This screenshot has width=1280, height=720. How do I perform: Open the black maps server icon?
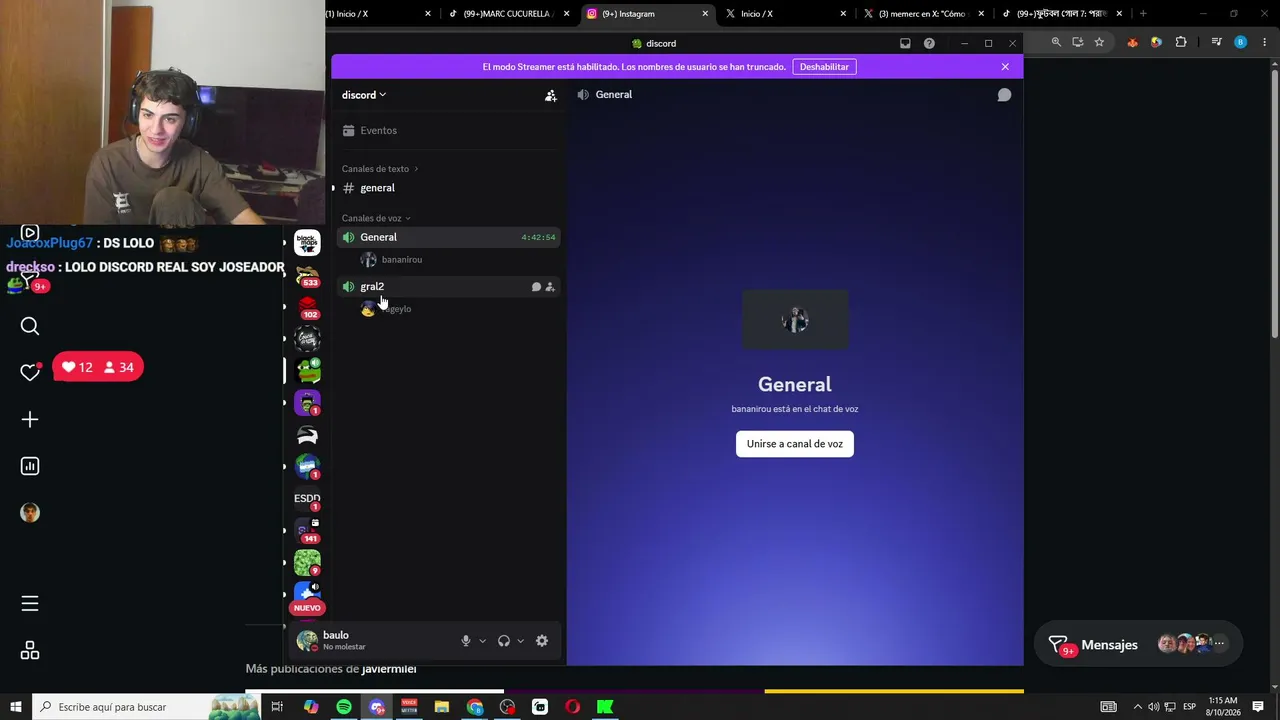307,243
